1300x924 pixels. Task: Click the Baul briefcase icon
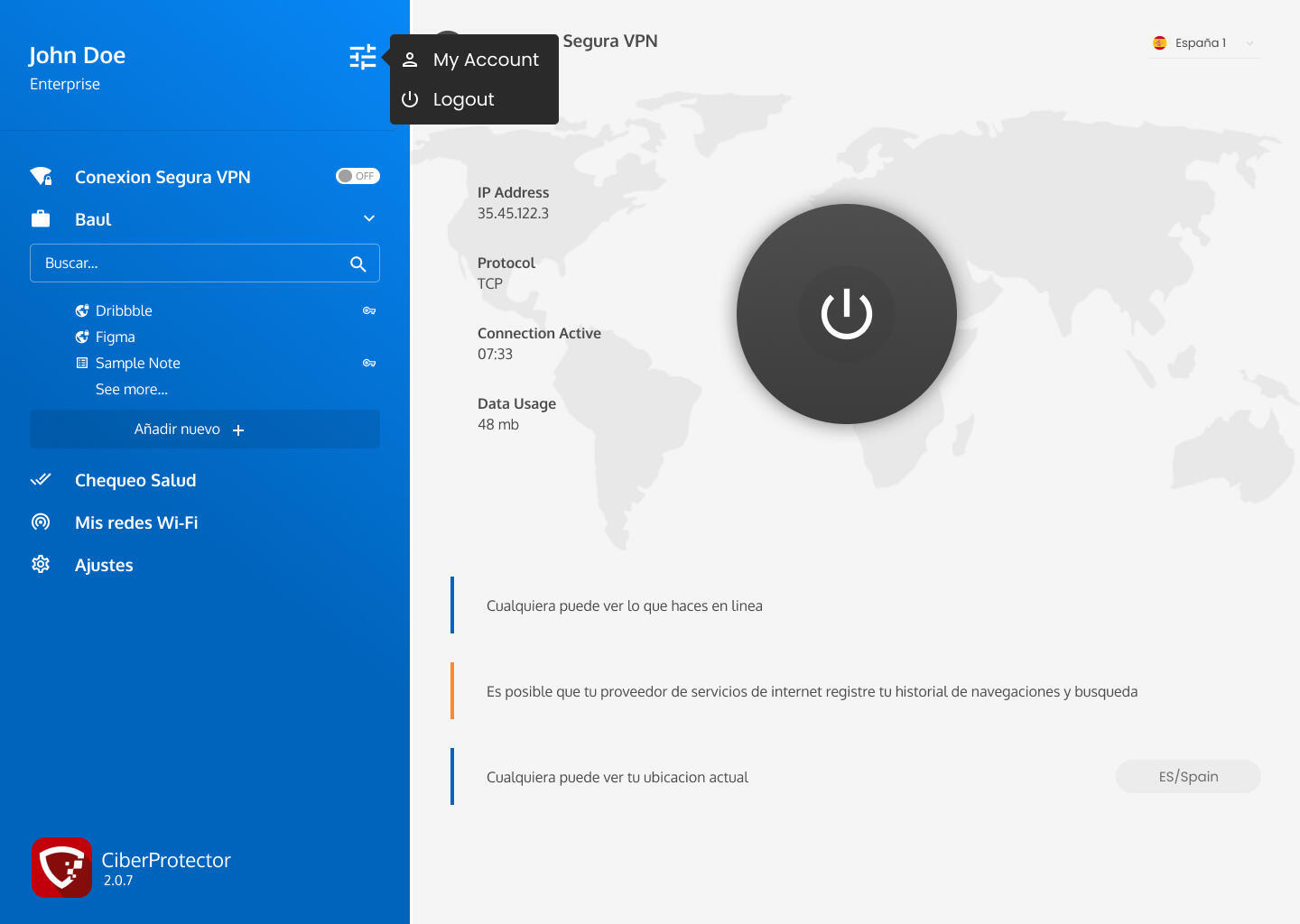pyautogui.click(x=41, y=219)
